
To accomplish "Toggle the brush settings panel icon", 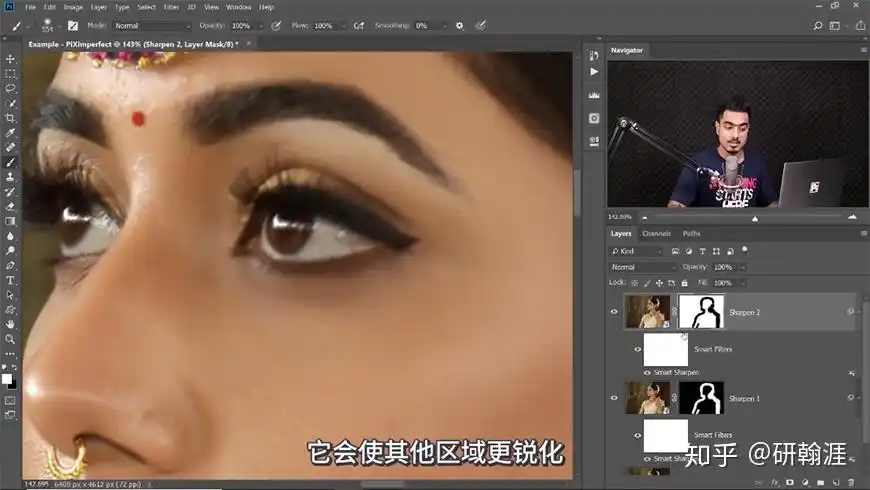I will (x=73, y=26).
